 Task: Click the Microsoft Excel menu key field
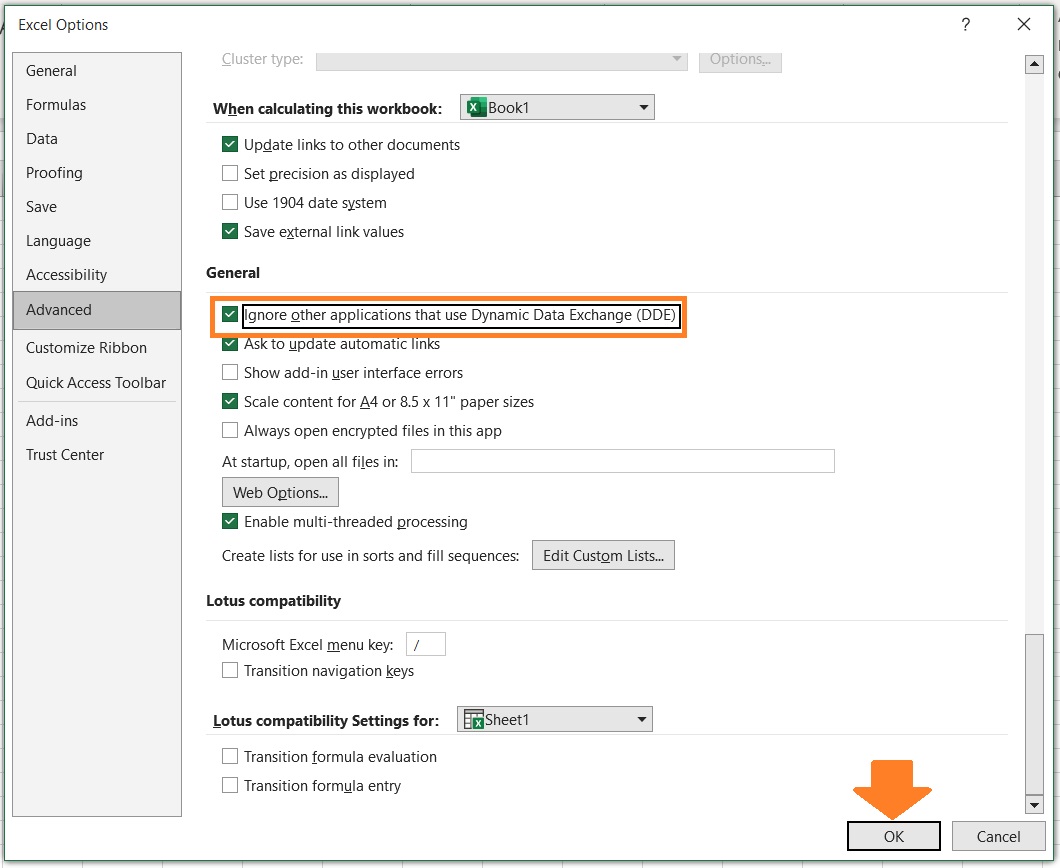point(425,644)
